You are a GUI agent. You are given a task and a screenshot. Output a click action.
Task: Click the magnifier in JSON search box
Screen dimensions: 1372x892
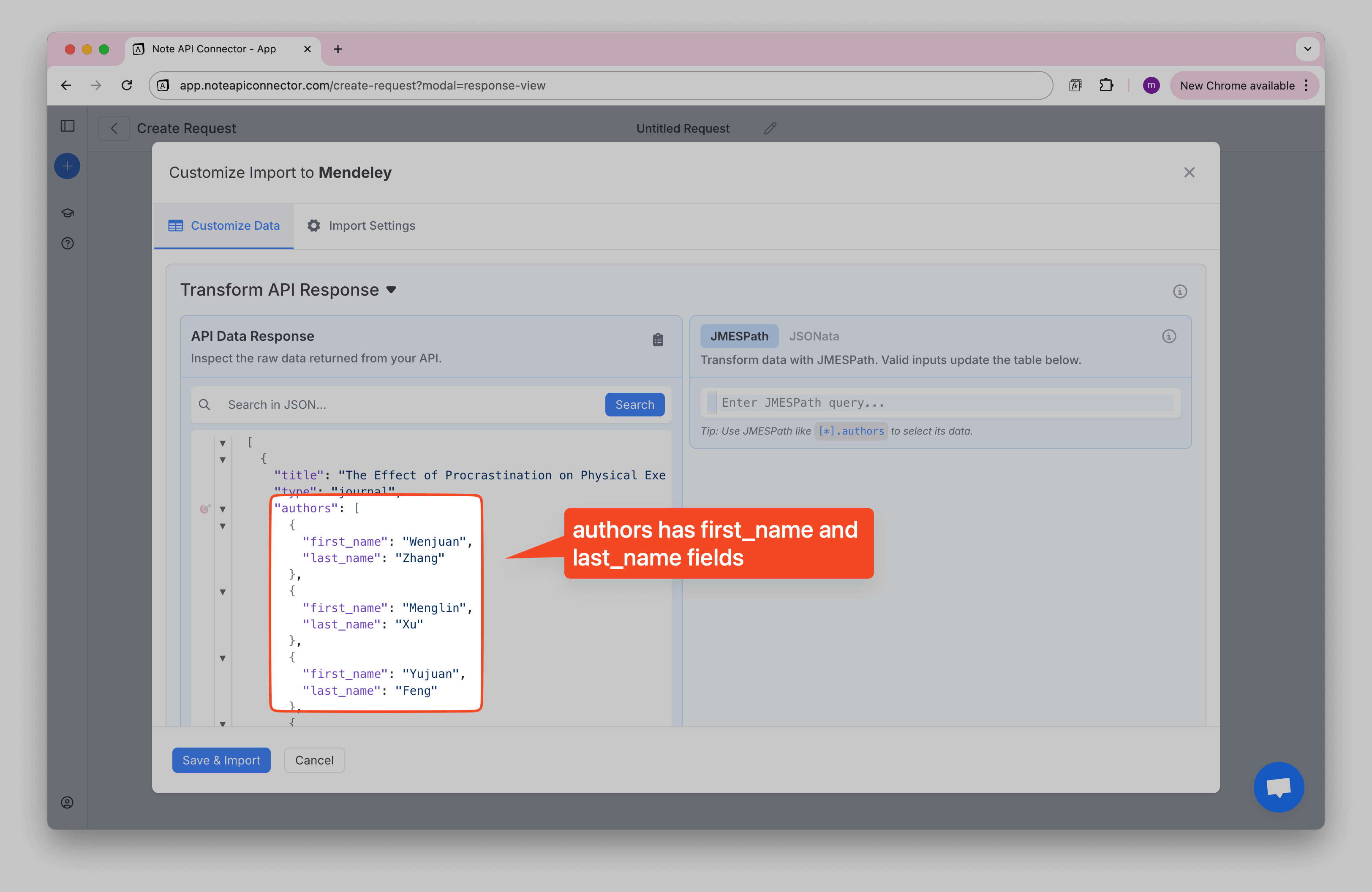pyautogui.click(x=204, y=405)
